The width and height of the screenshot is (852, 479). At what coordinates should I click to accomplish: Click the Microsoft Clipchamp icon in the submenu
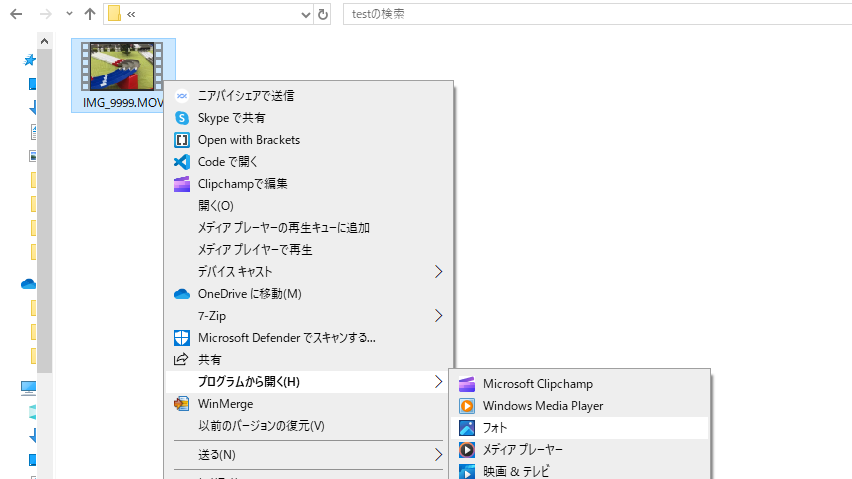tap(467, 384)
